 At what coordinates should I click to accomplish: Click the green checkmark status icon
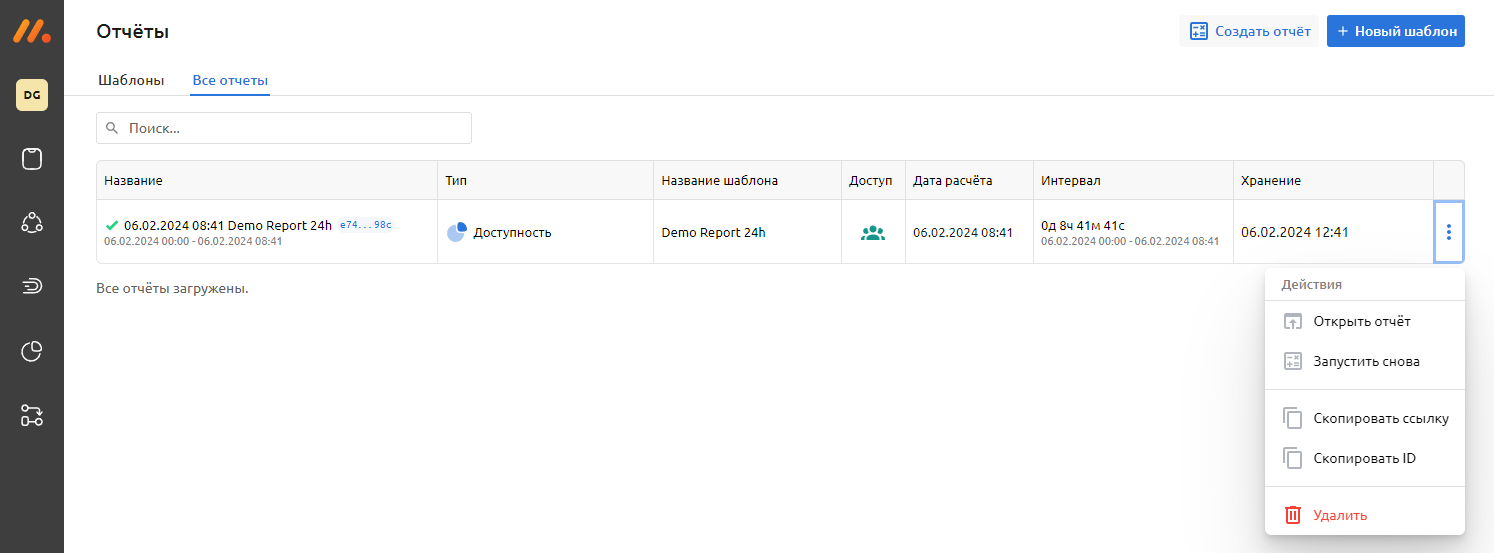[x=111, y=226]
